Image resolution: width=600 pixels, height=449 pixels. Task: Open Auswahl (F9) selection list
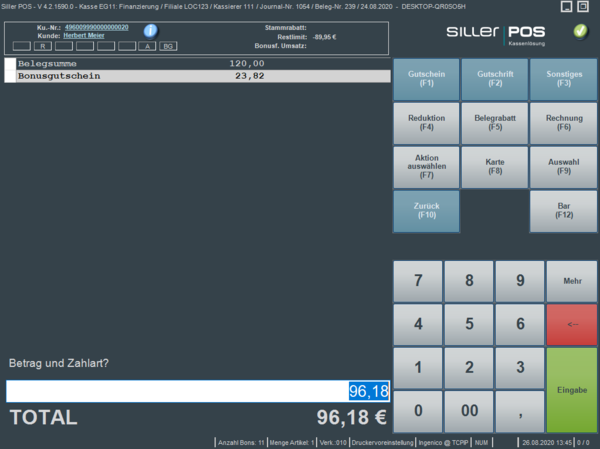tap(563, 165)
